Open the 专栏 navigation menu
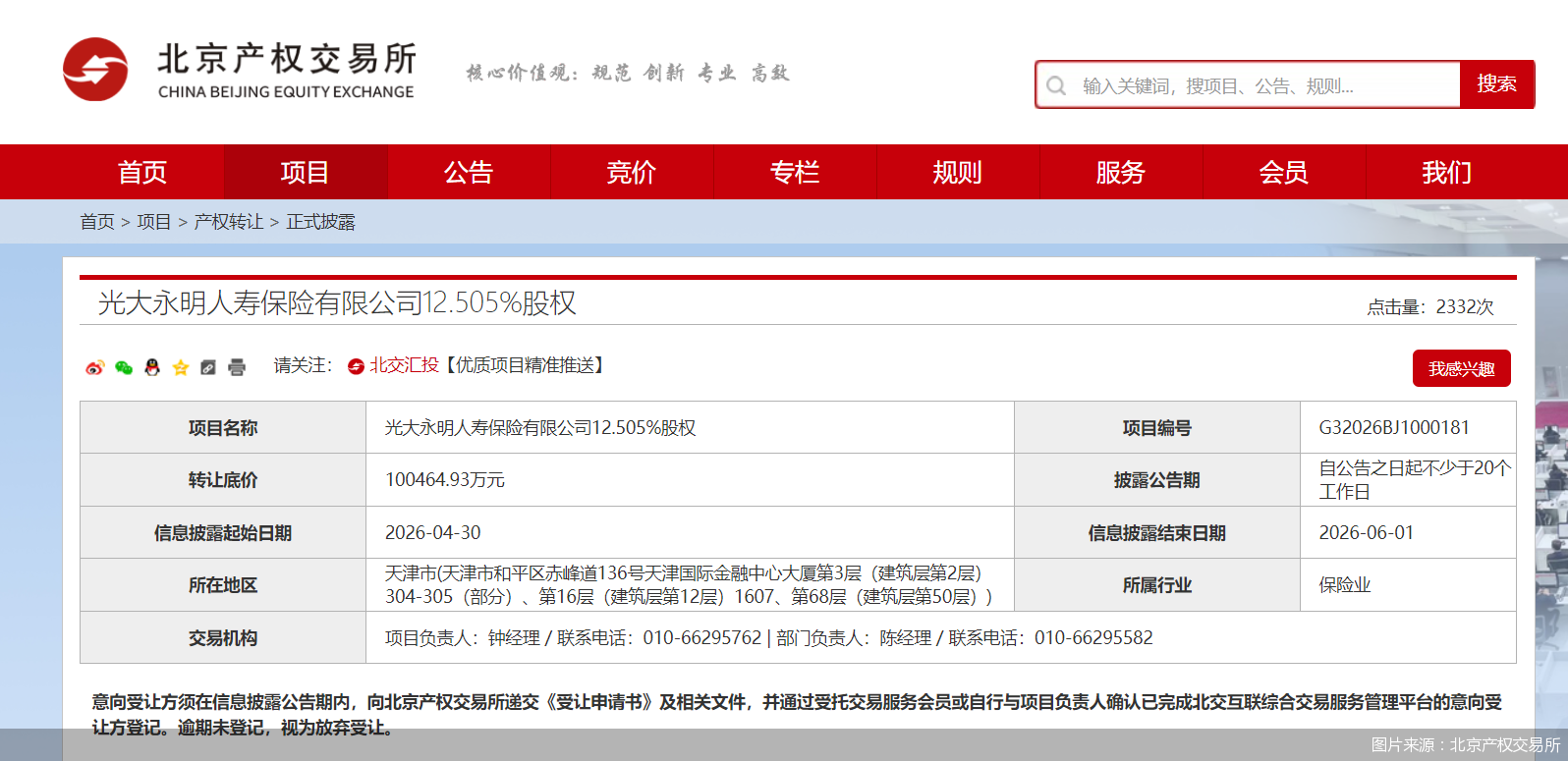The image size is (1568, 761). click(795, 172)
